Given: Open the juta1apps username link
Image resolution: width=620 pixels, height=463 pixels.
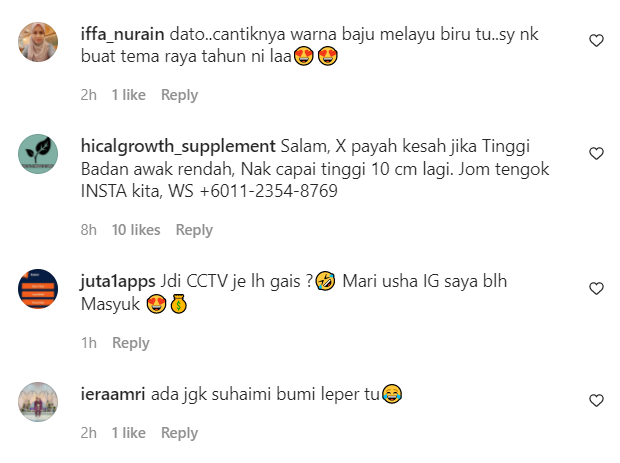Looking at the screenshot, I should pyautogui.click(x=118, y=282).
